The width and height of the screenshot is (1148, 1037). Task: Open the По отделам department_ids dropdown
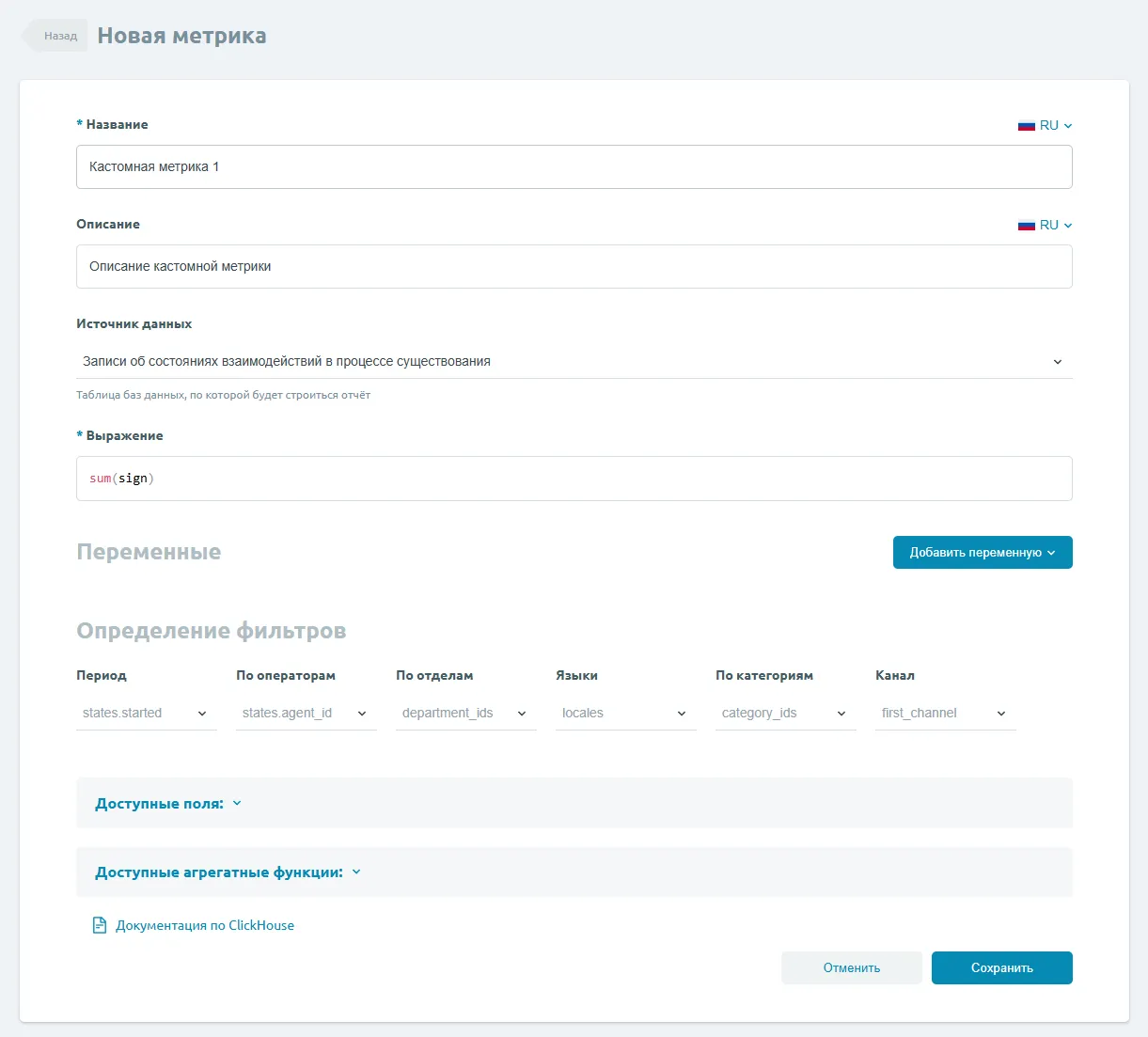[465, 714]
